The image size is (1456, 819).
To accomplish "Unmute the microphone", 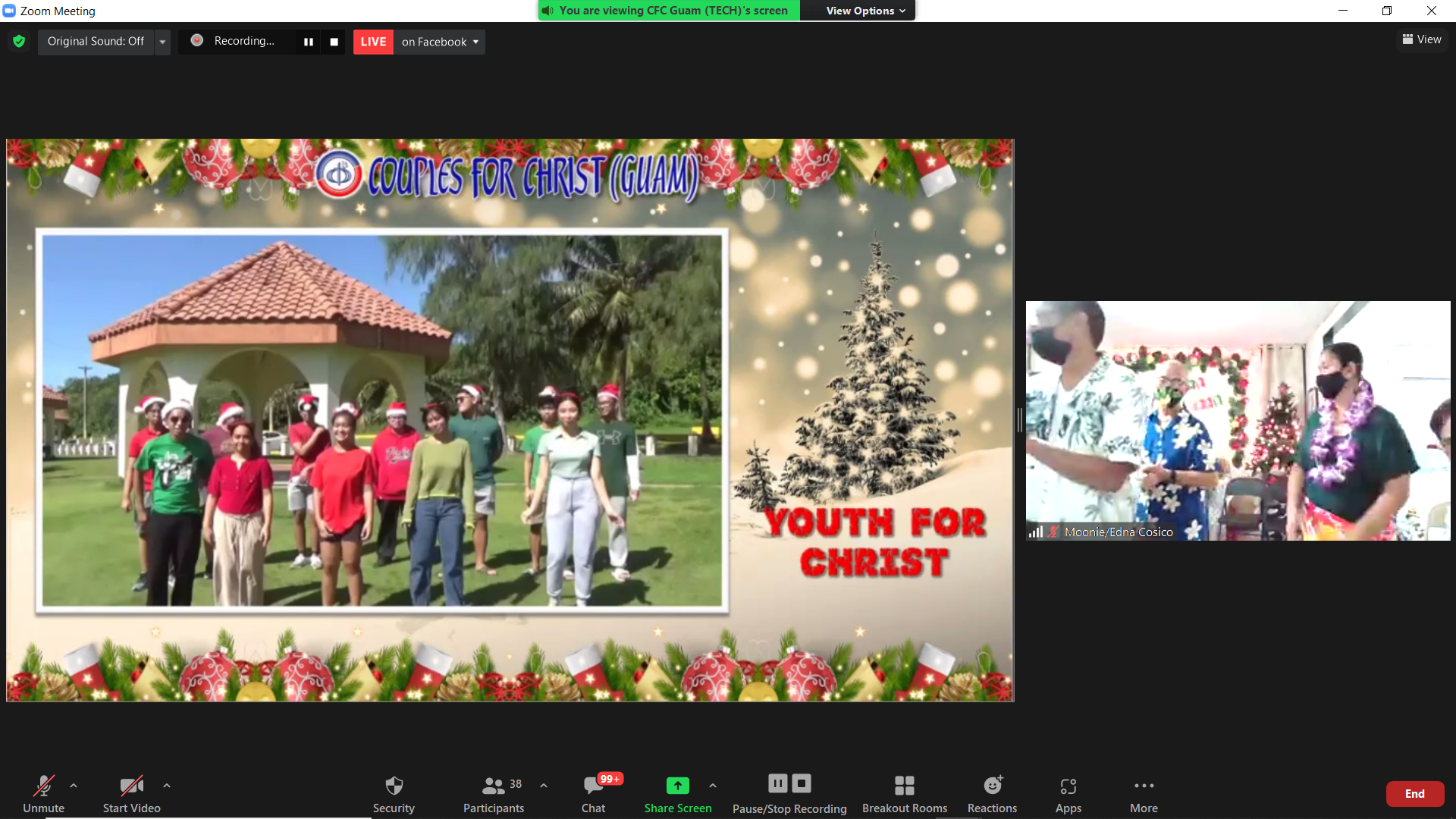I will (x=43, y=793).
